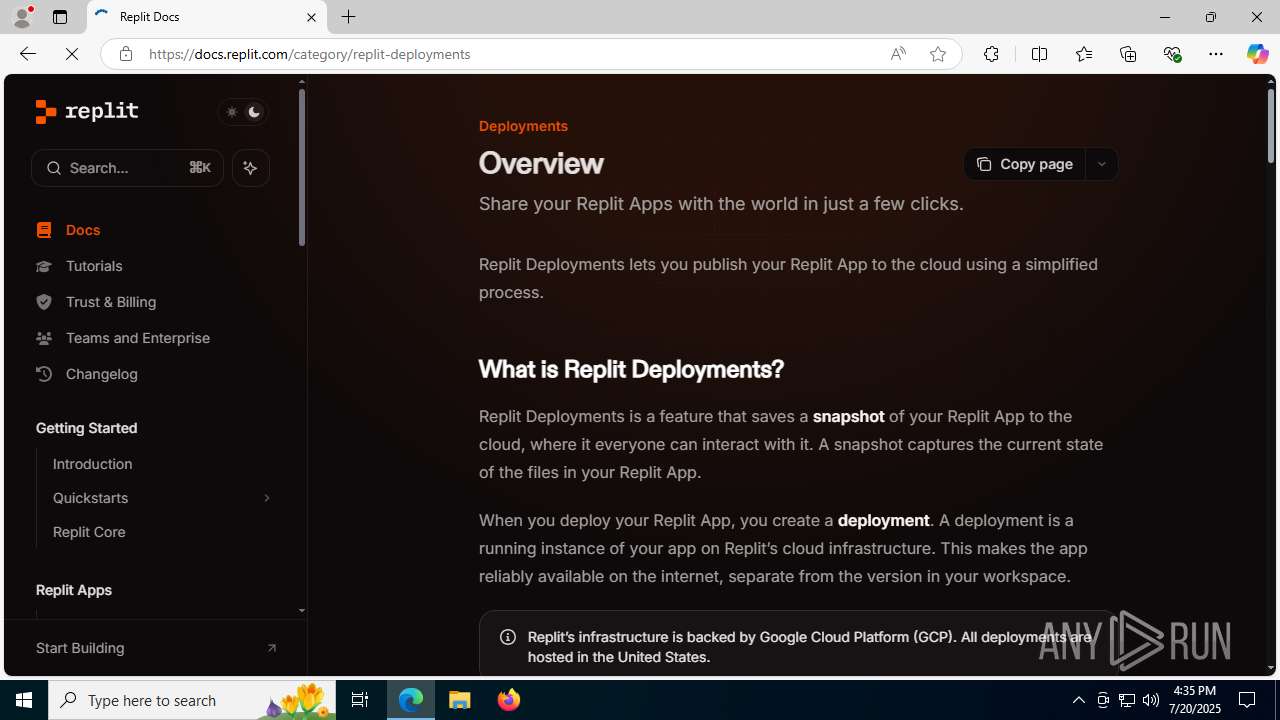
Task: Add this page to favorites star
Action: coord(937,54)
